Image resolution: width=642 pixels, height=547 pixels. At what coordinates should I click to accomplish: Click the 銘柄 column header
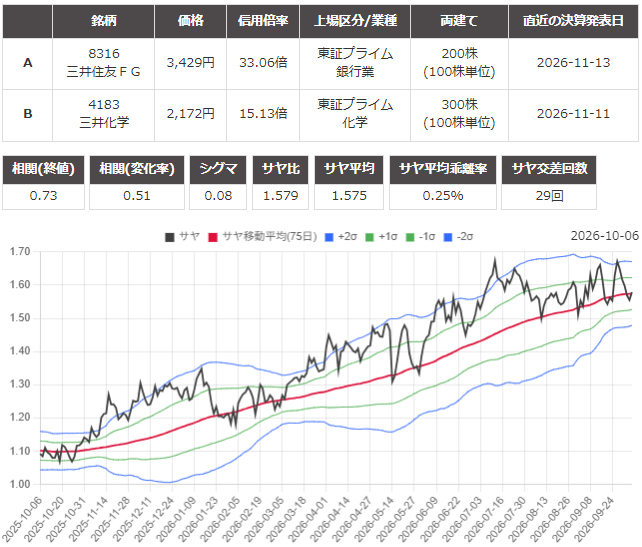coord(104,21)
